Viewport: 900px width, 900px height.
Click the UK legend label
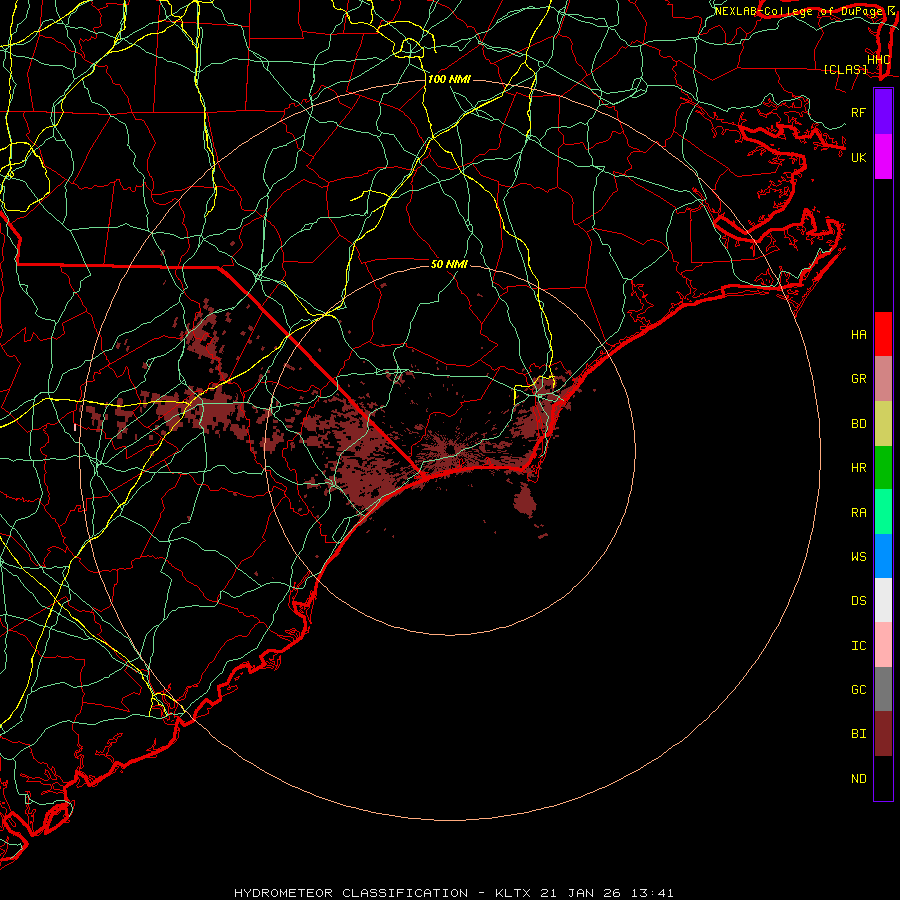coord(859,157)
